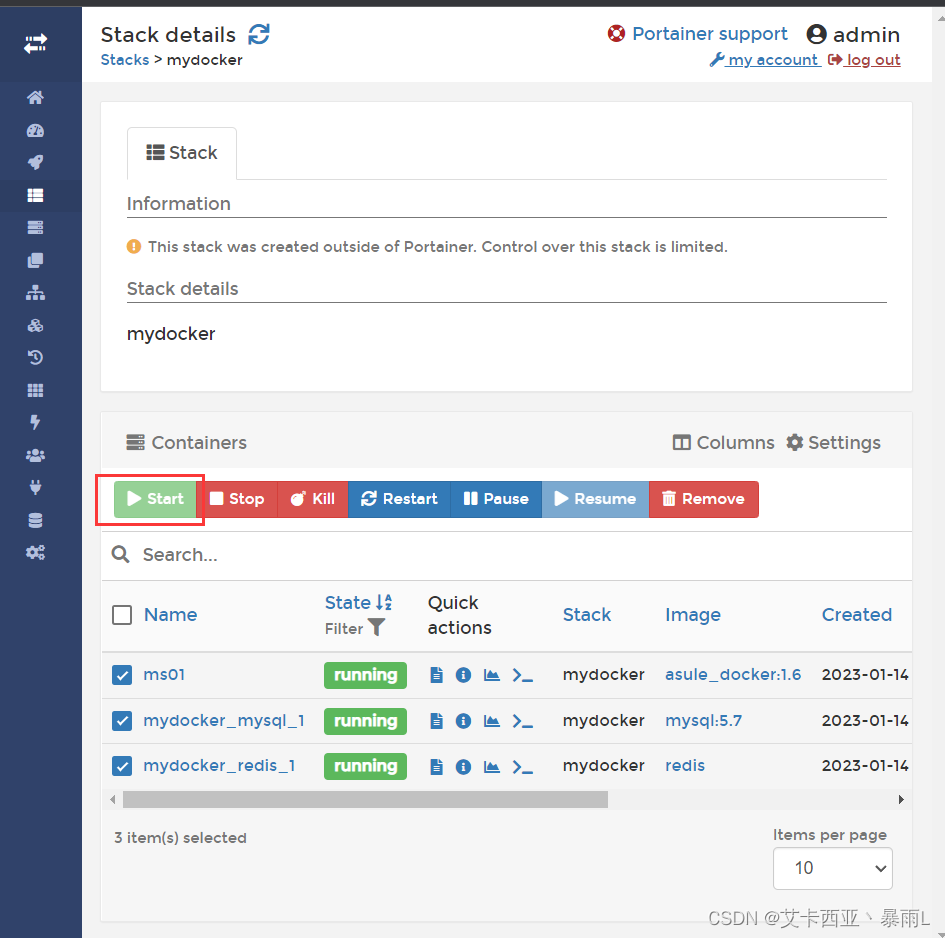The height and width of the screenshot is (938, 945).
Task: Open console icon for mydocker_redis_1
Action: [523, 767]
